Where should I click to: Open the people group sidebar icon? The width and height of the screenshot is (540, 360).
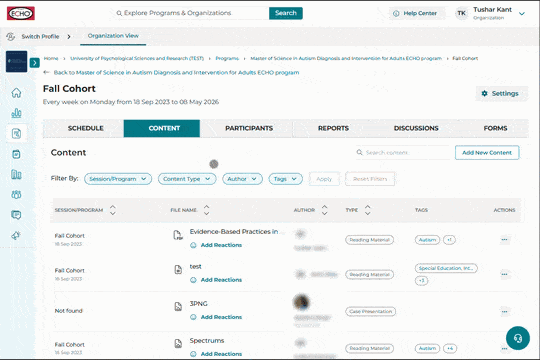pyautogui.click(x=16, y=195)
